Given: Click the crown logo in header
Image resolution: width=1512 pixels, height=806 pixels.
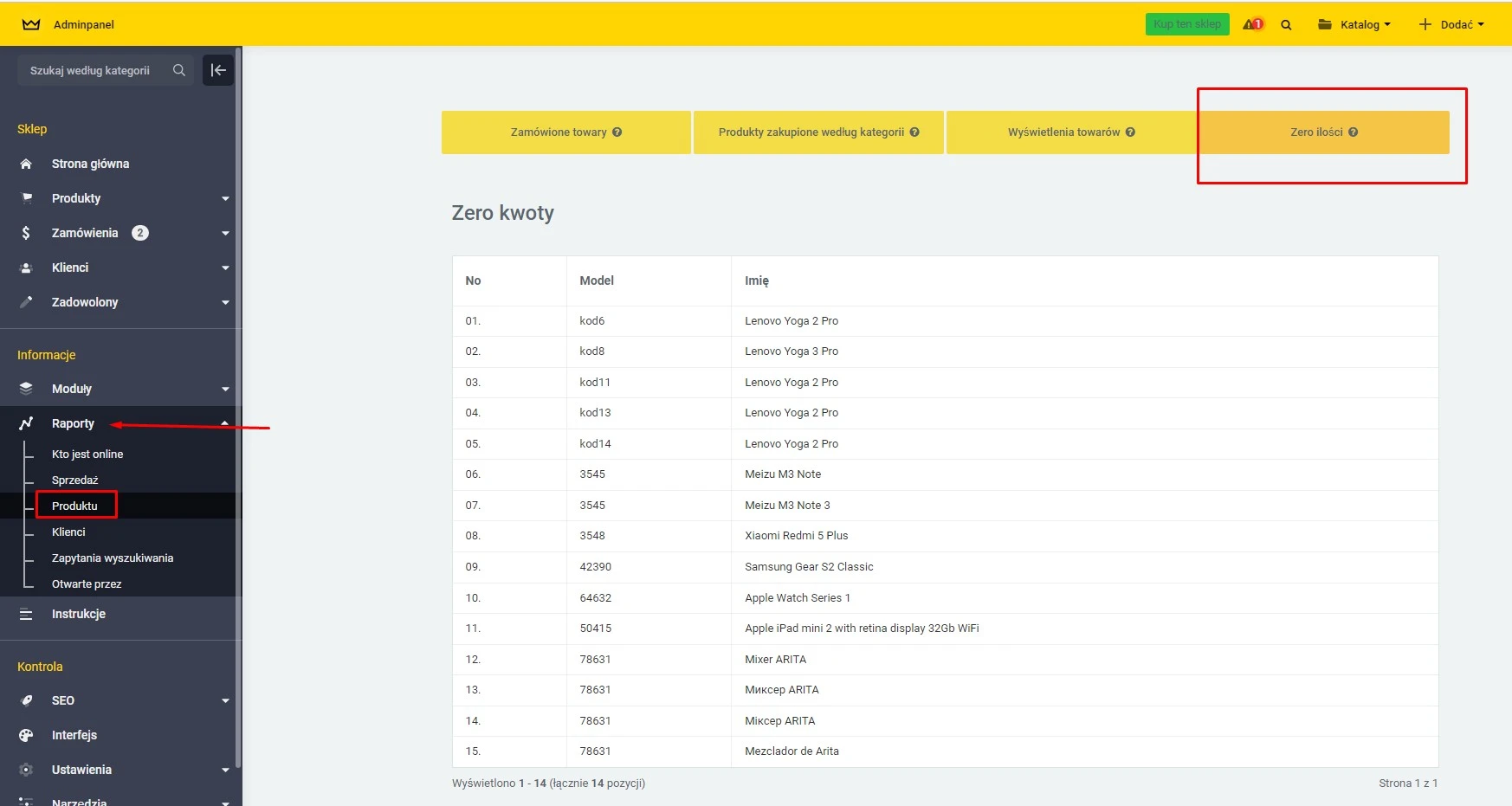Looking at the screenshot, I should (31, 24).
